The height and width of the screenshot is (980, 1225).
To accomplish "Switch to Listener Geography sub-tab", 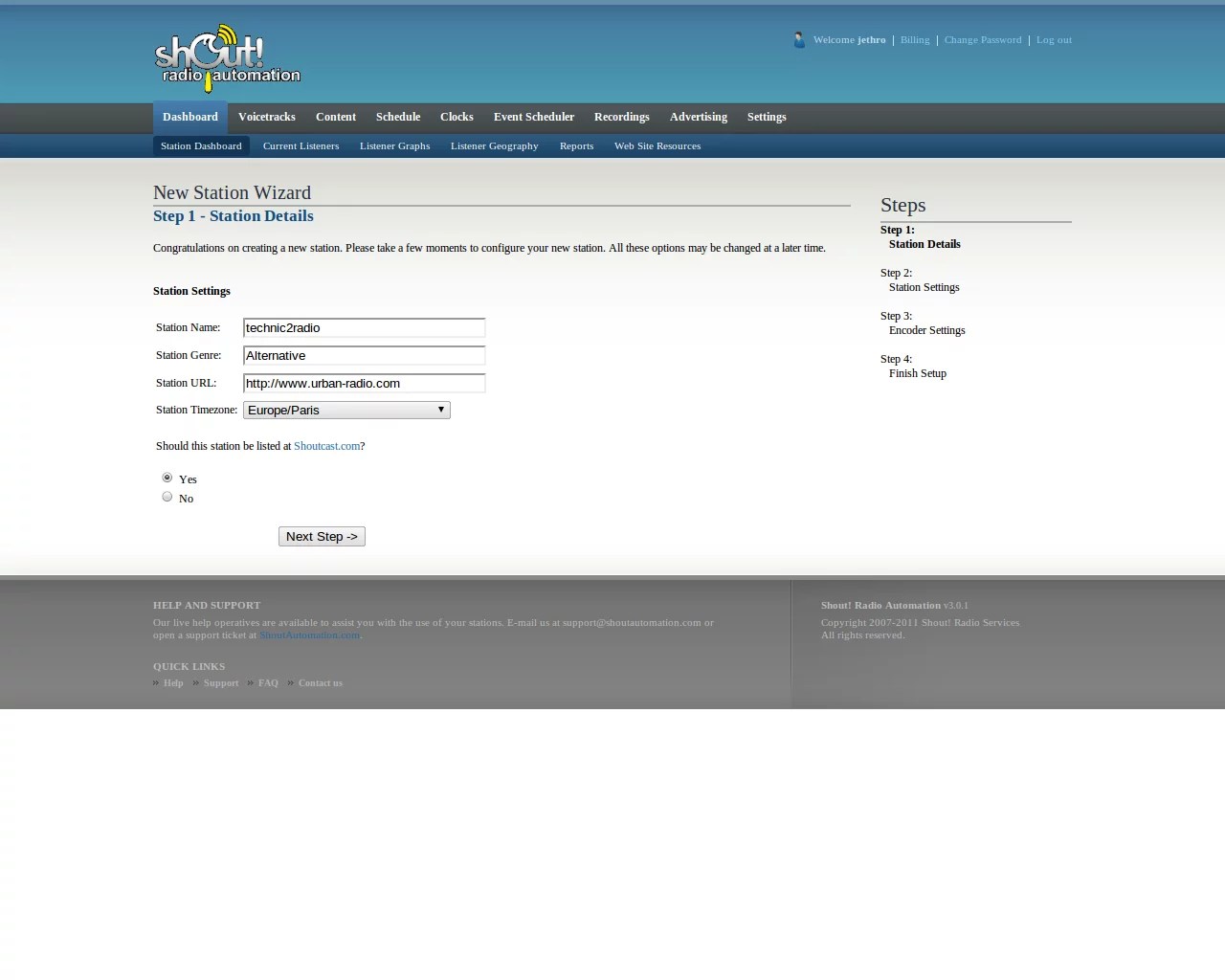I will pyautogui.click(x=494, y=146).
